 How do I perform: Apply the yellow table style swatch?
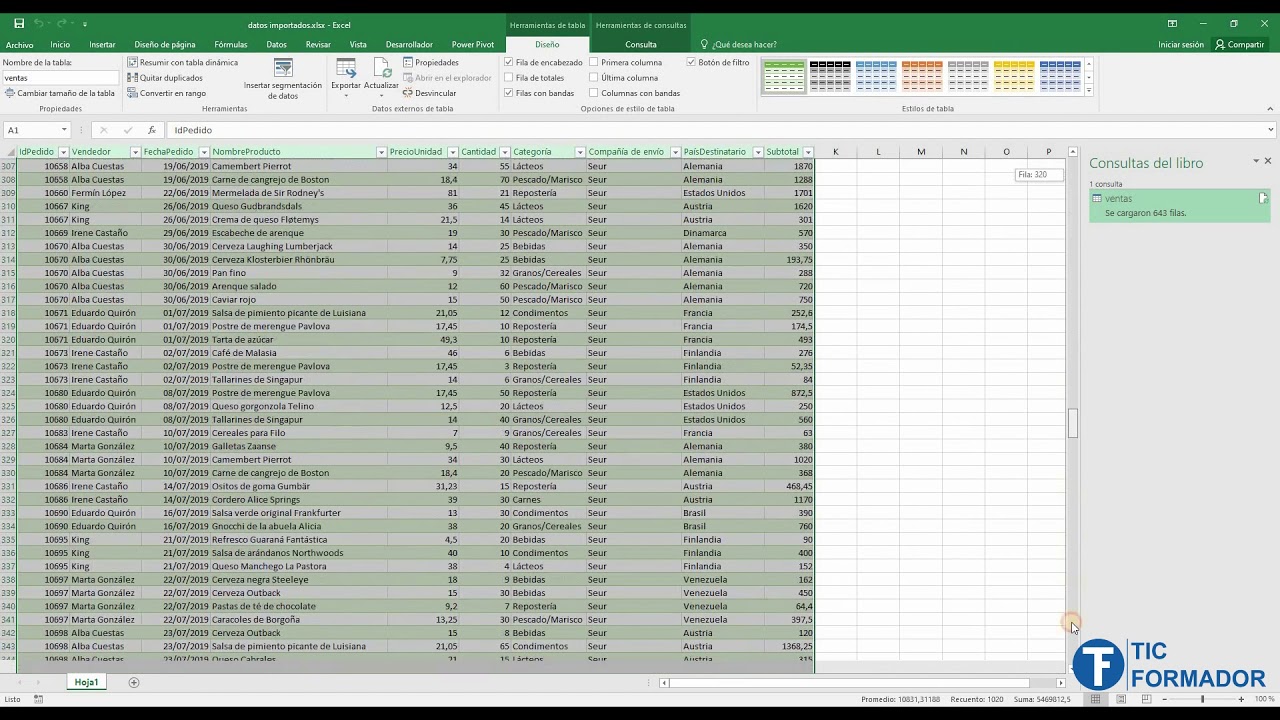(1014, 76)
